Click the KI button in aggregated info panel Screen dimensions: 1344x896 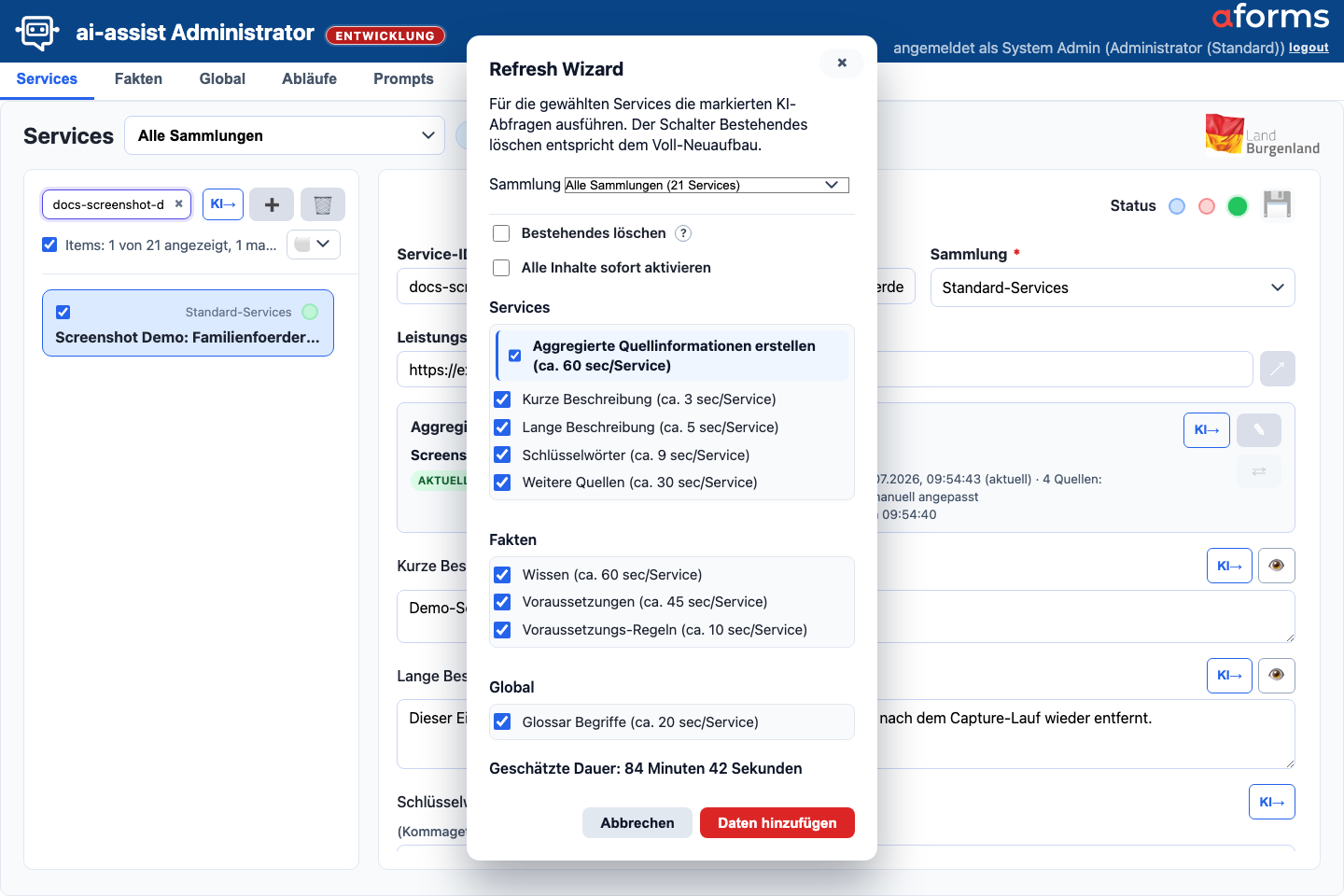[x=1207, y=430]
